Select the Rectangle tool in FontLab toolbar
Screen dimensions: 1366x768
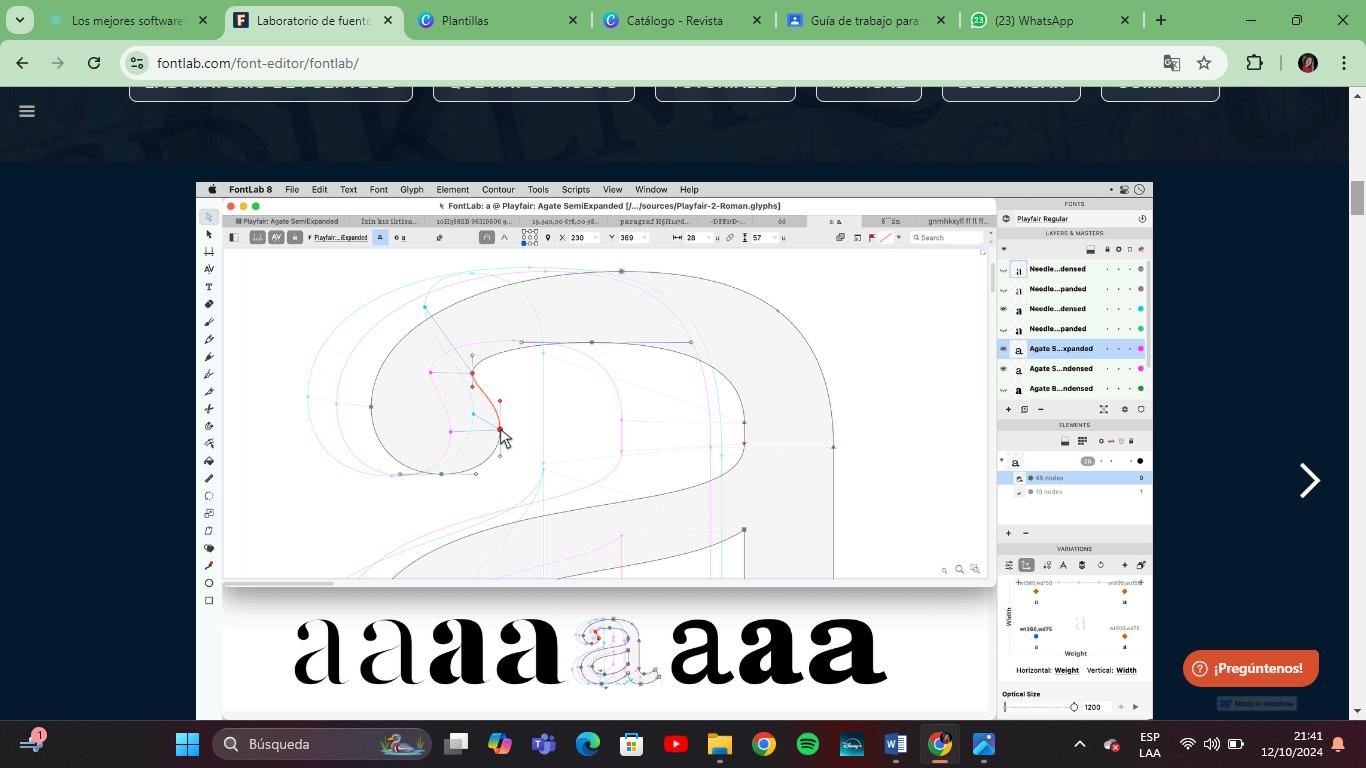pyautogui.click(x=209, y=601)
